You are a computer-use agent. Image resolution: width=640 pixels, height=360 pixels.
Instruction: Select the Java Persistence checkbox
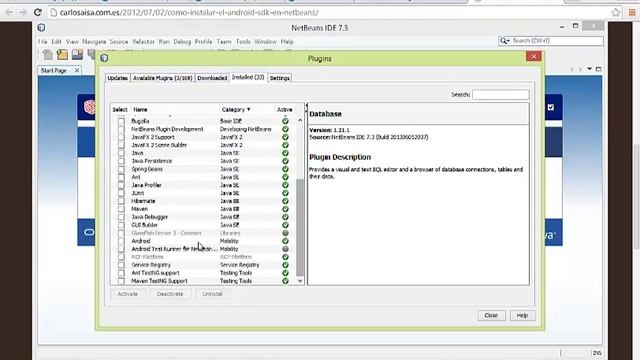tap(121, 161)
